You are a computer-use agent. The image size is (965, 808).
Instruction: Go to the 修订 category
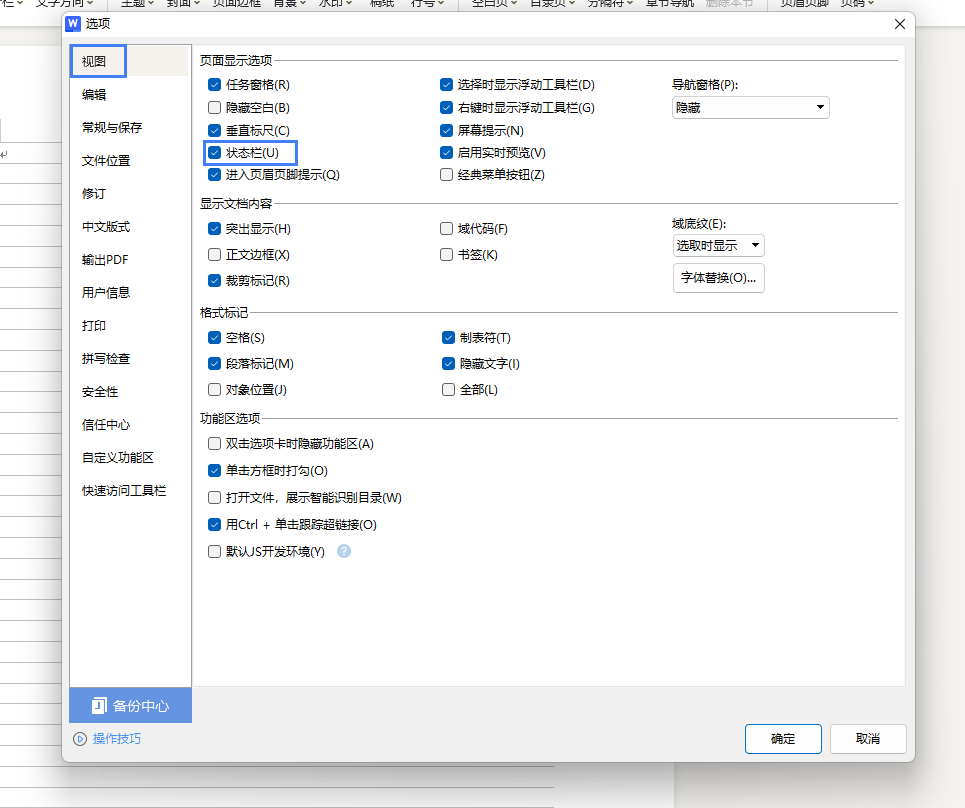(94, 193)
